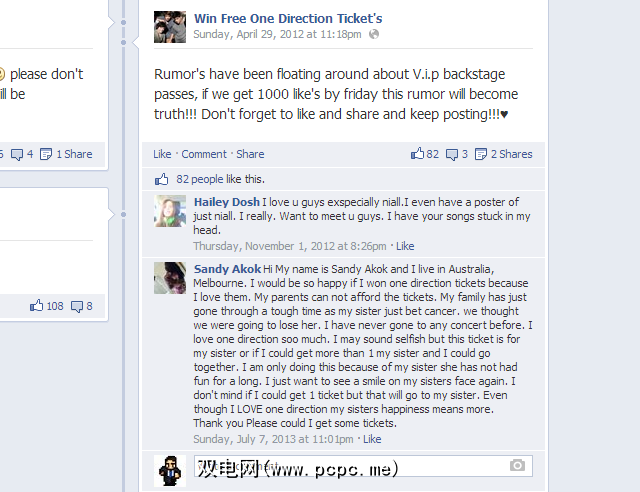Click the thumbs-up icon showing 108 likes

coord(36,305)
